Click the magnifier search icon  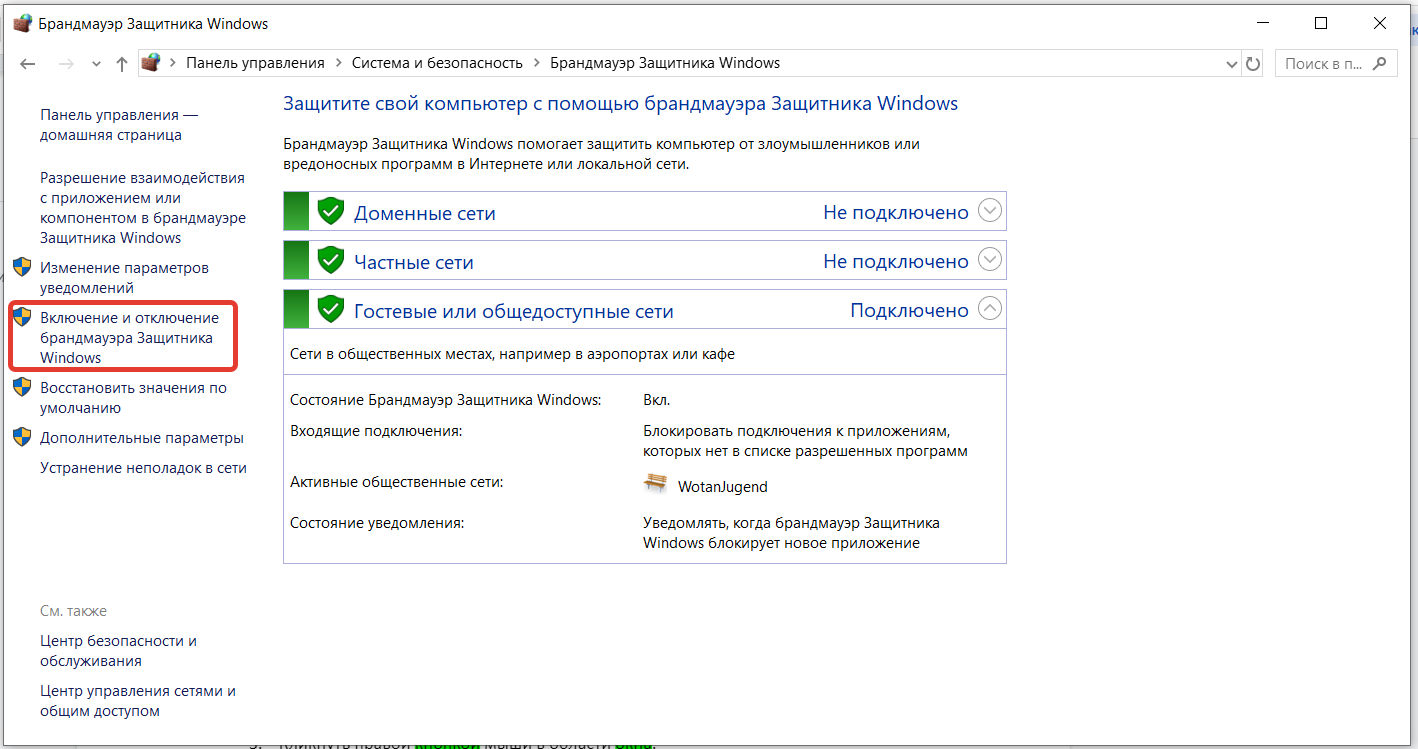[x=1380, y=63]
